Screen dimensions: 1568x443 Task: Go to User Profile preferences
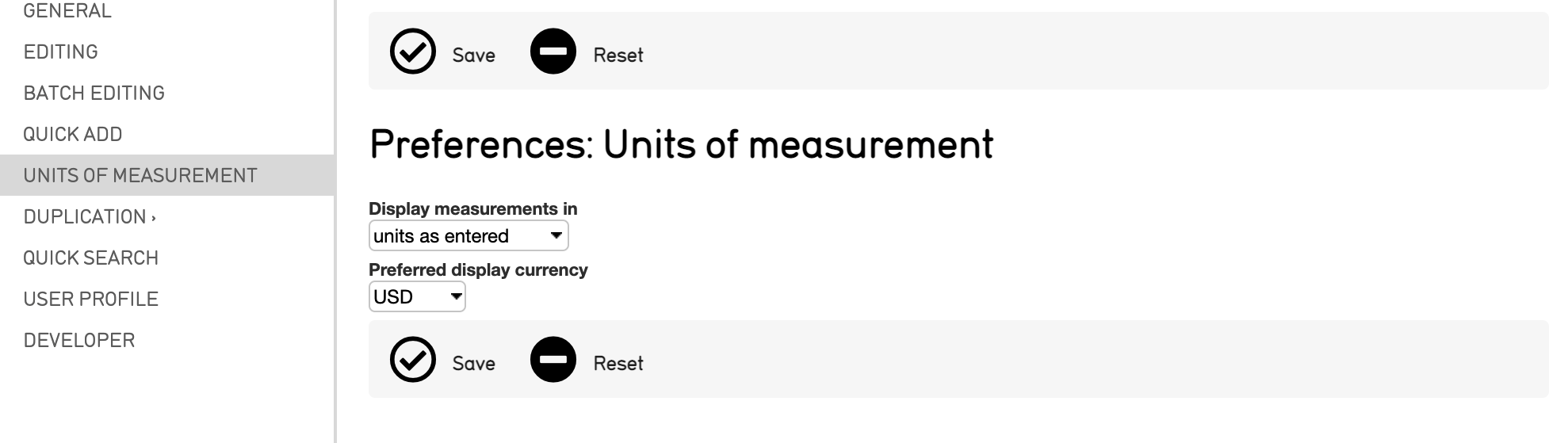[91, 300]
